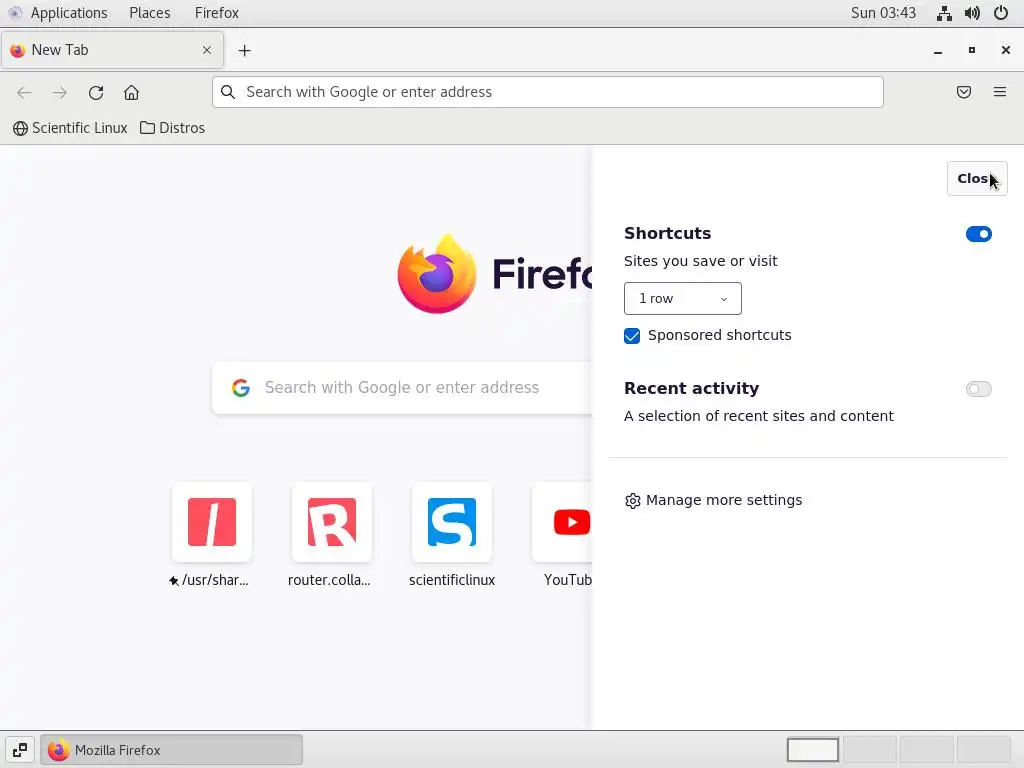1024x768 pixels.
Task: Click the Manage more settings gear icon
Action: point(632,501)
